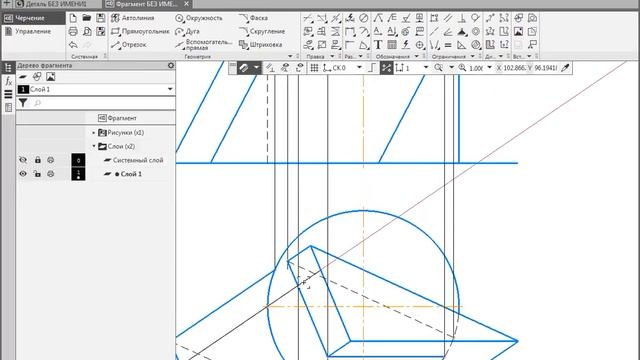Select the Скругление fillet tool
This screenshot has height=360, width=640.
[262, 31]
